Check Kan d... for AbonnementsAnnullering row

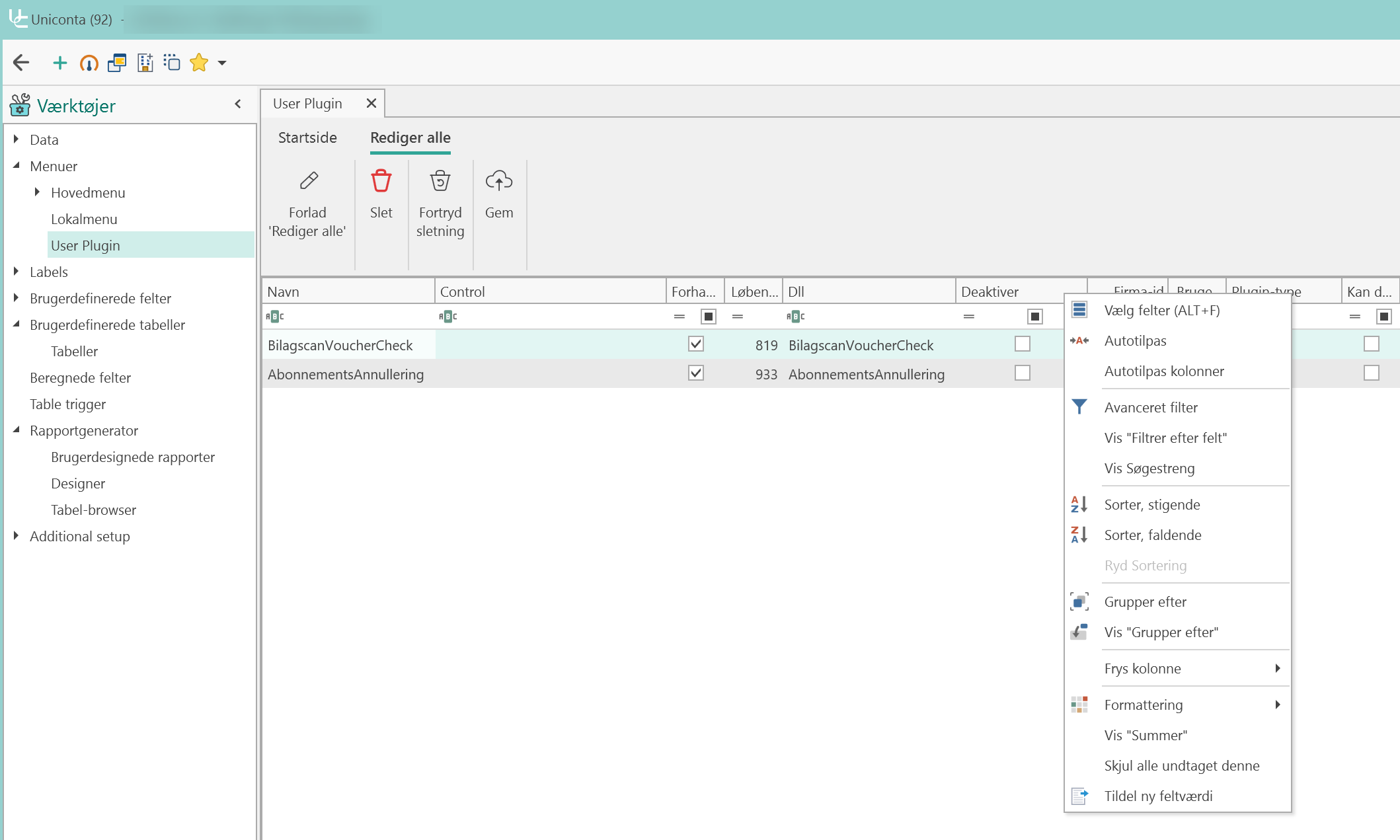[x=1372, y=373]
